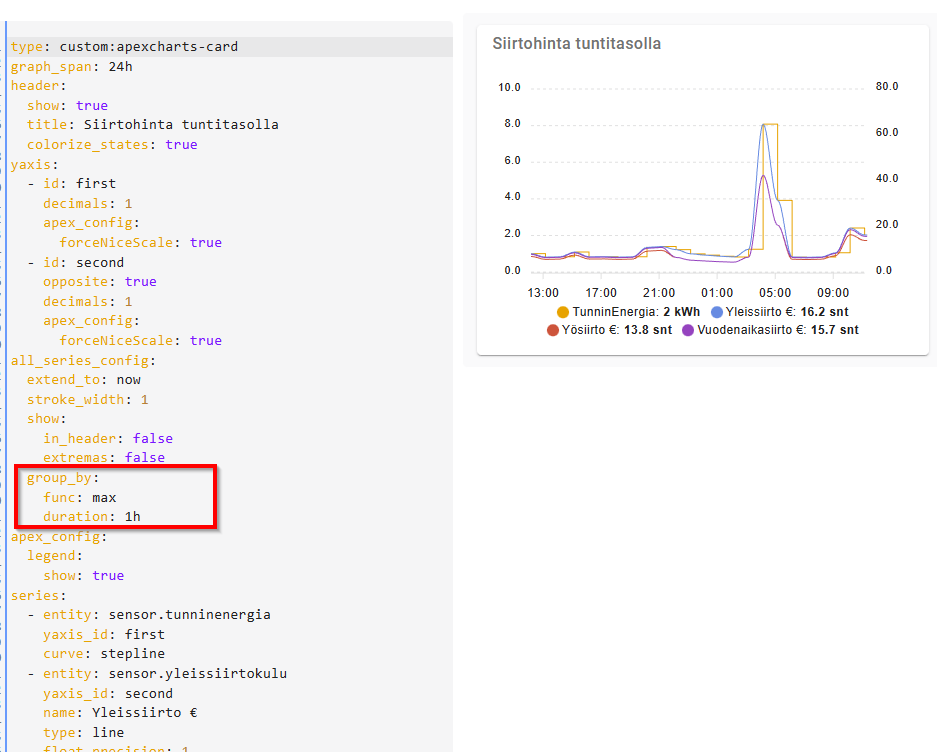Place cursor at func: max line
The height and width of the screenshot is (752, 937).
coord(79,497)
